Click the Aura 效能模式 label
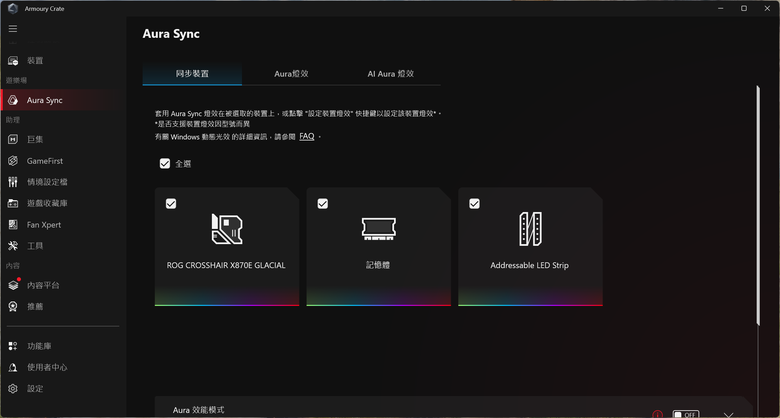 coord(198,410)
